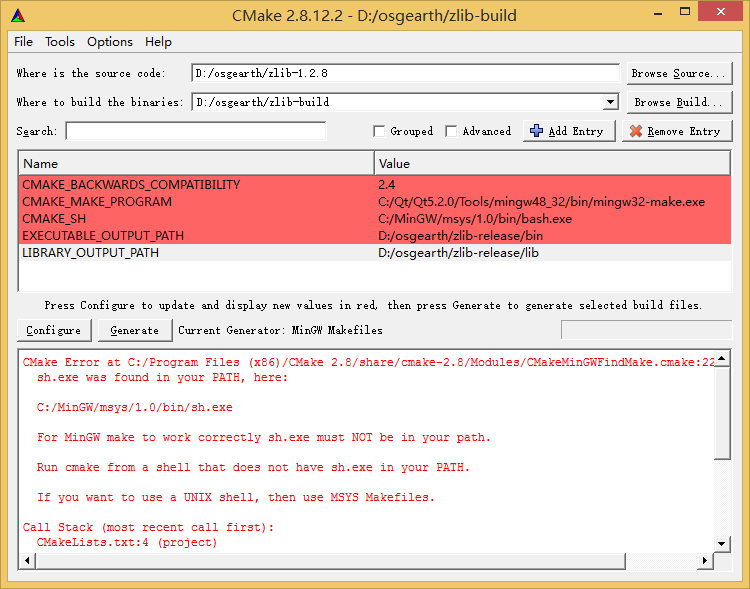Screen dimensions: 750x589
Task: Click the Browse Source button
Action: click(679, 73)
